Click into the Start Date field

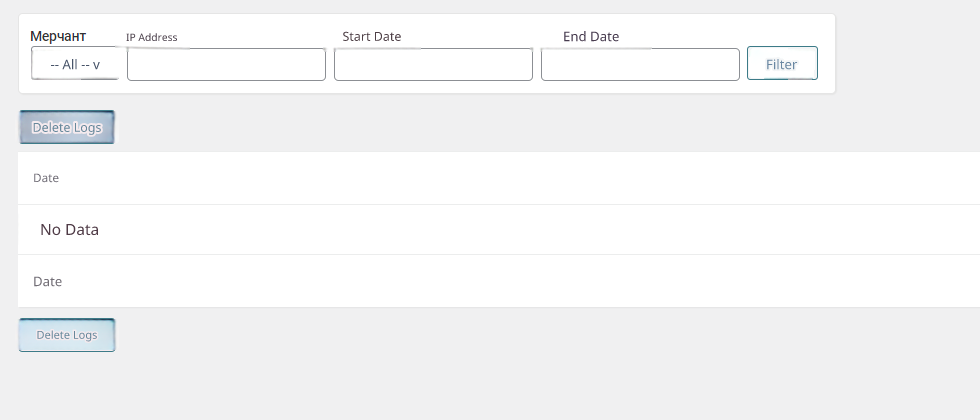pyautogui.click(x=433, y=64)
